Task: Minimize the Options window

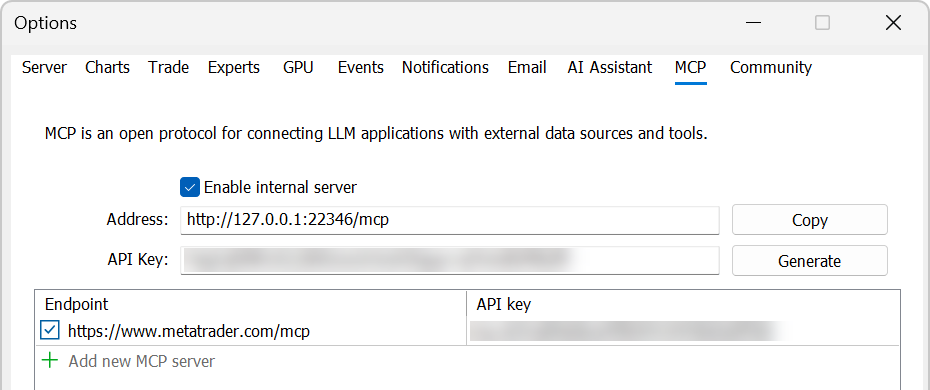Action: (x=753, y=23)
